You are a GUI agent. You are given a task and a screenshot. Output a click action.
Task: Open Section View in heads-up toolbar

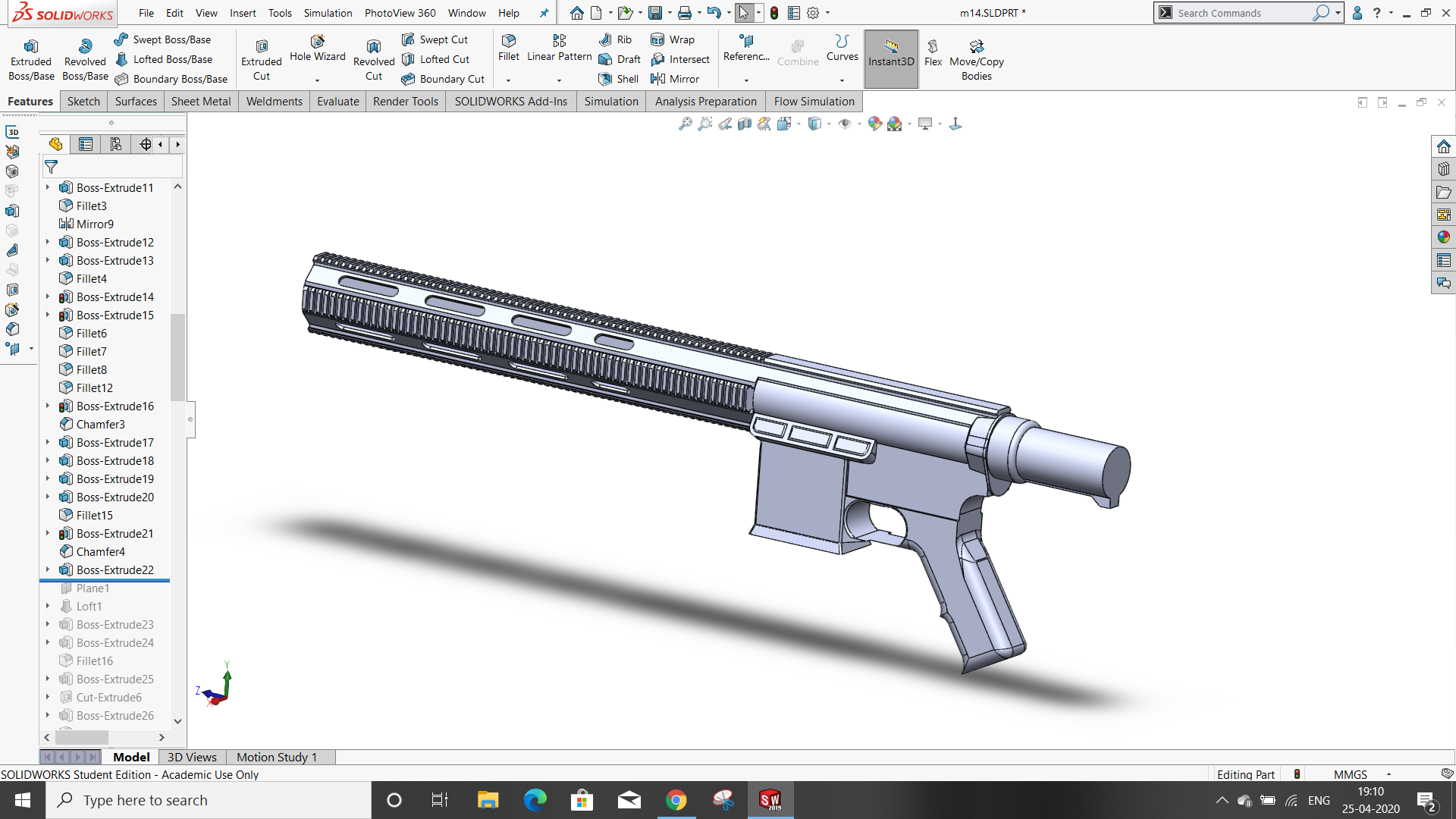coord(745,124)
